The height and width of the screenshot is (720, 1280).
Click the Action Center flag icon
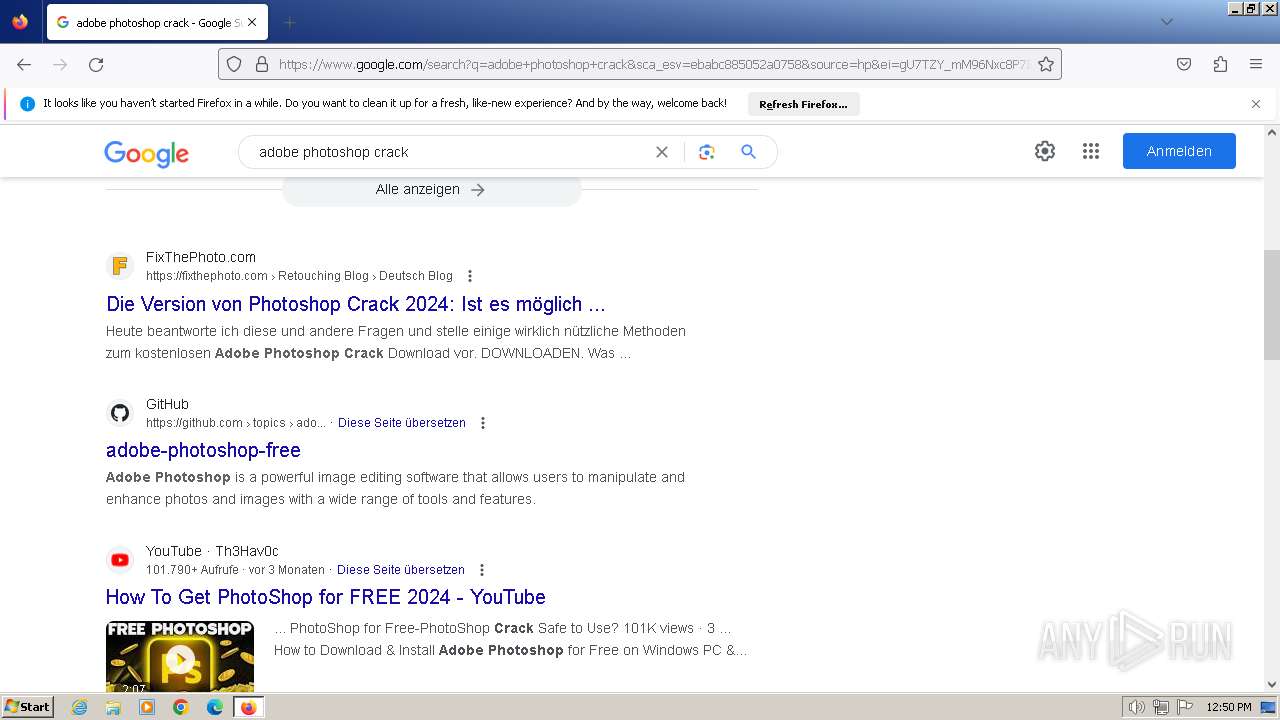click(1185, 707)
